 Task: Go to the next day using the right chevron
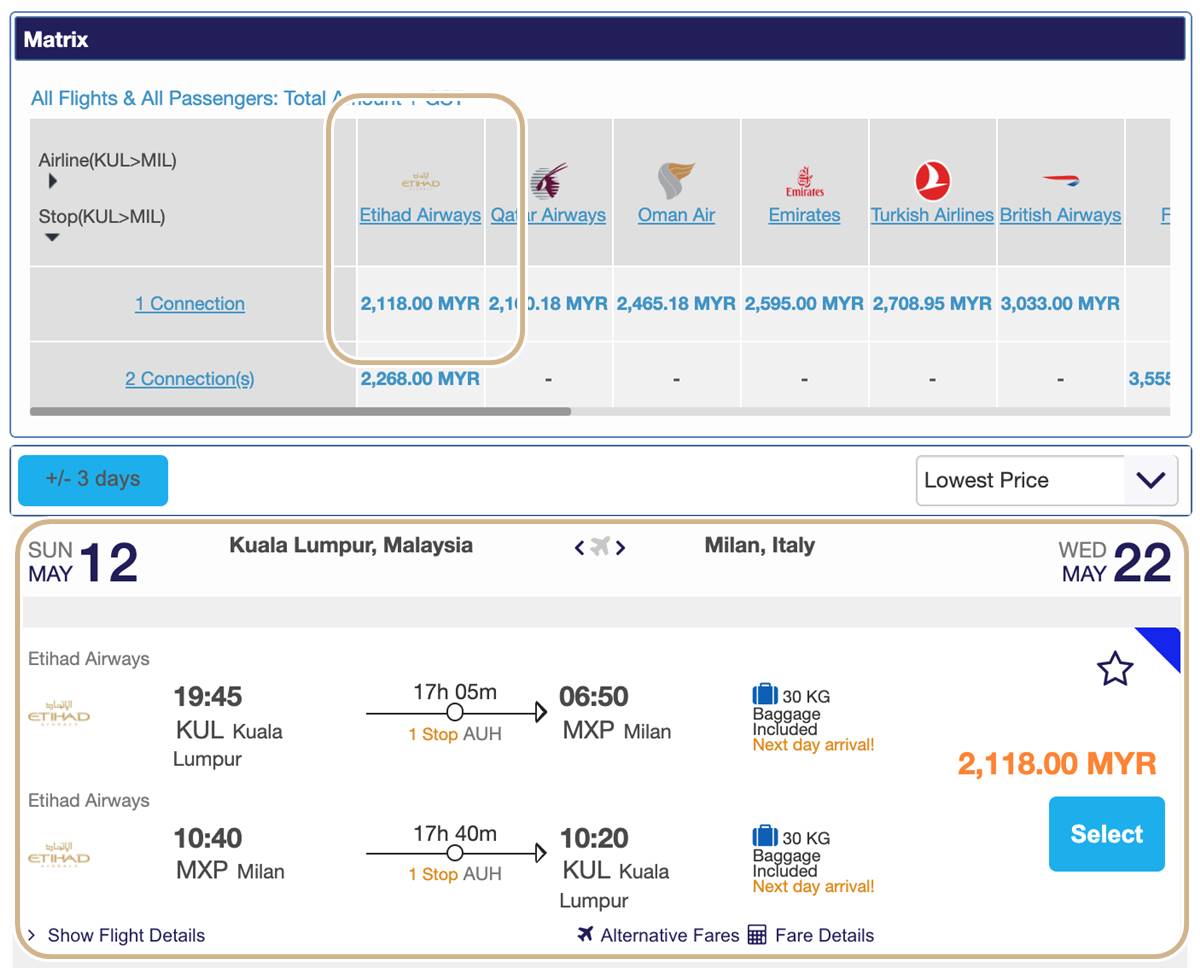click(x=621, y=547)
